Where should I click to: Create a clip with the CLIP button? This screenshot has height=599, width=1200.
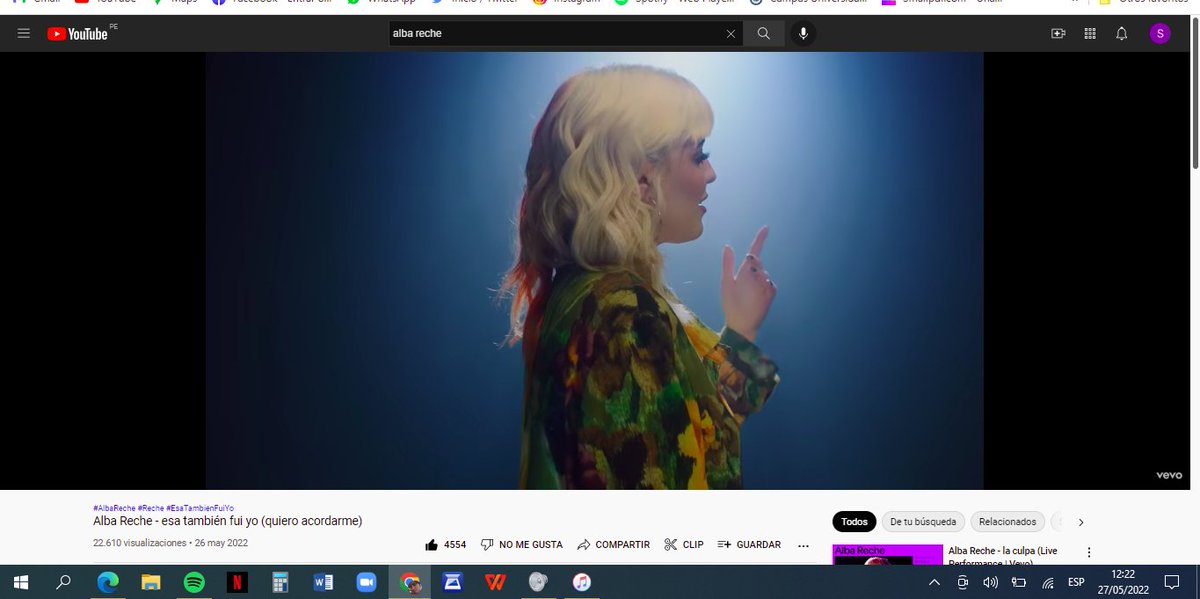(x=684, y=545)
